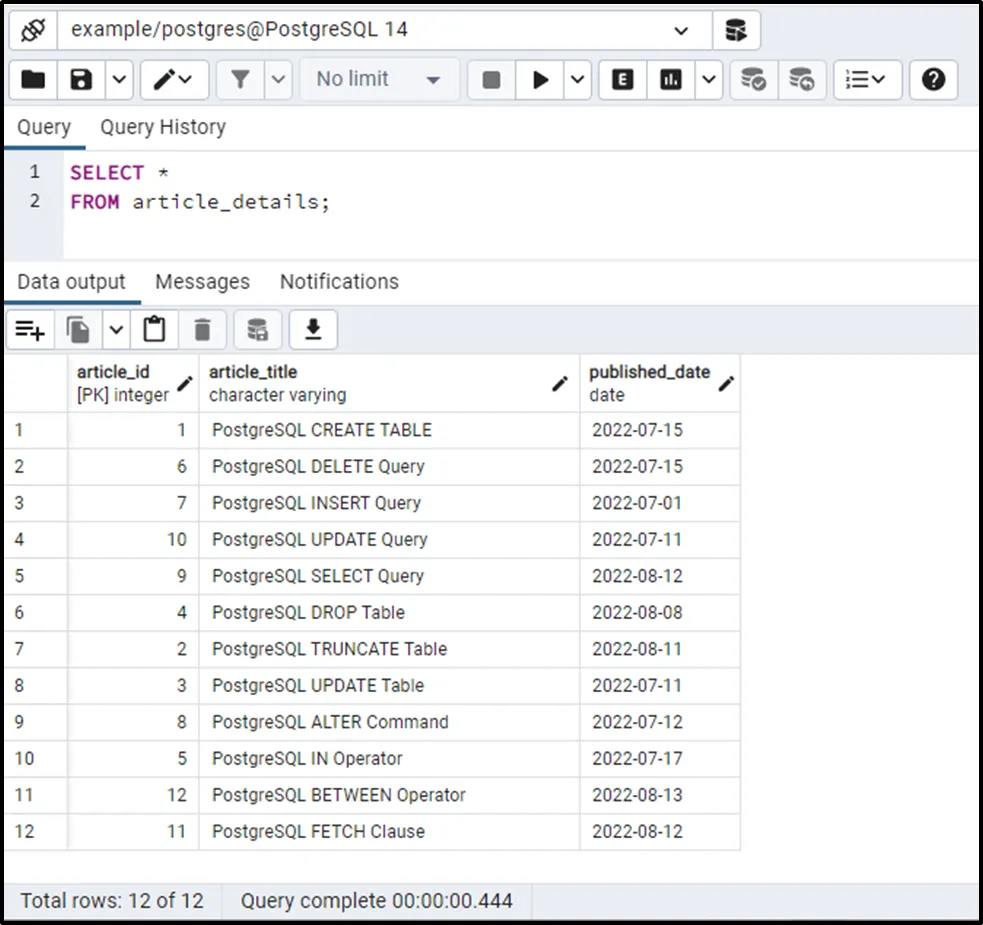Toggle the connection status icon
This screenshot has height=925, width=983.
(33, 30)
